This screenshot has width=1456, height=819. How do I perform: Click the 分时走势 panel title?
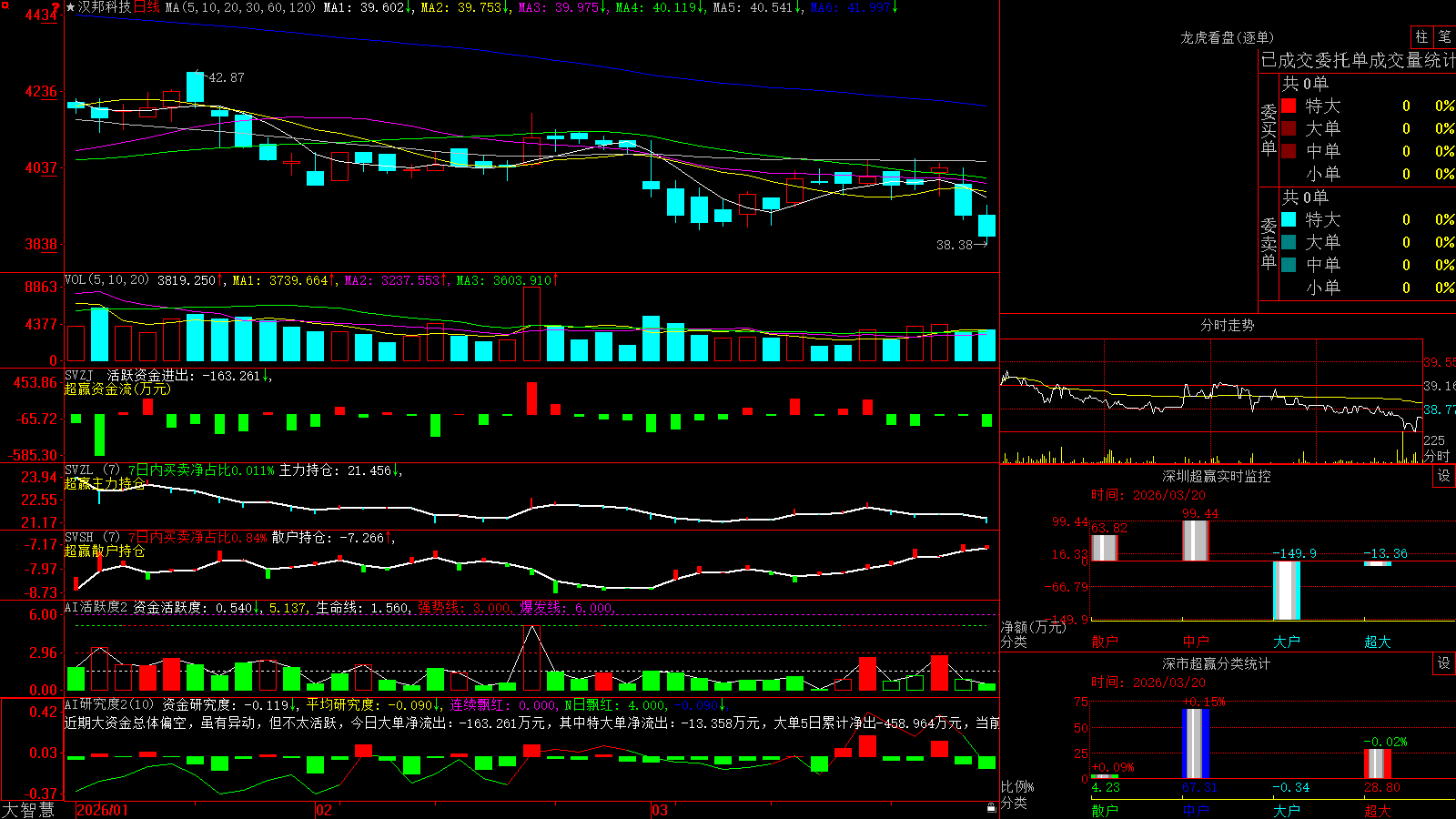(1227, 325)
